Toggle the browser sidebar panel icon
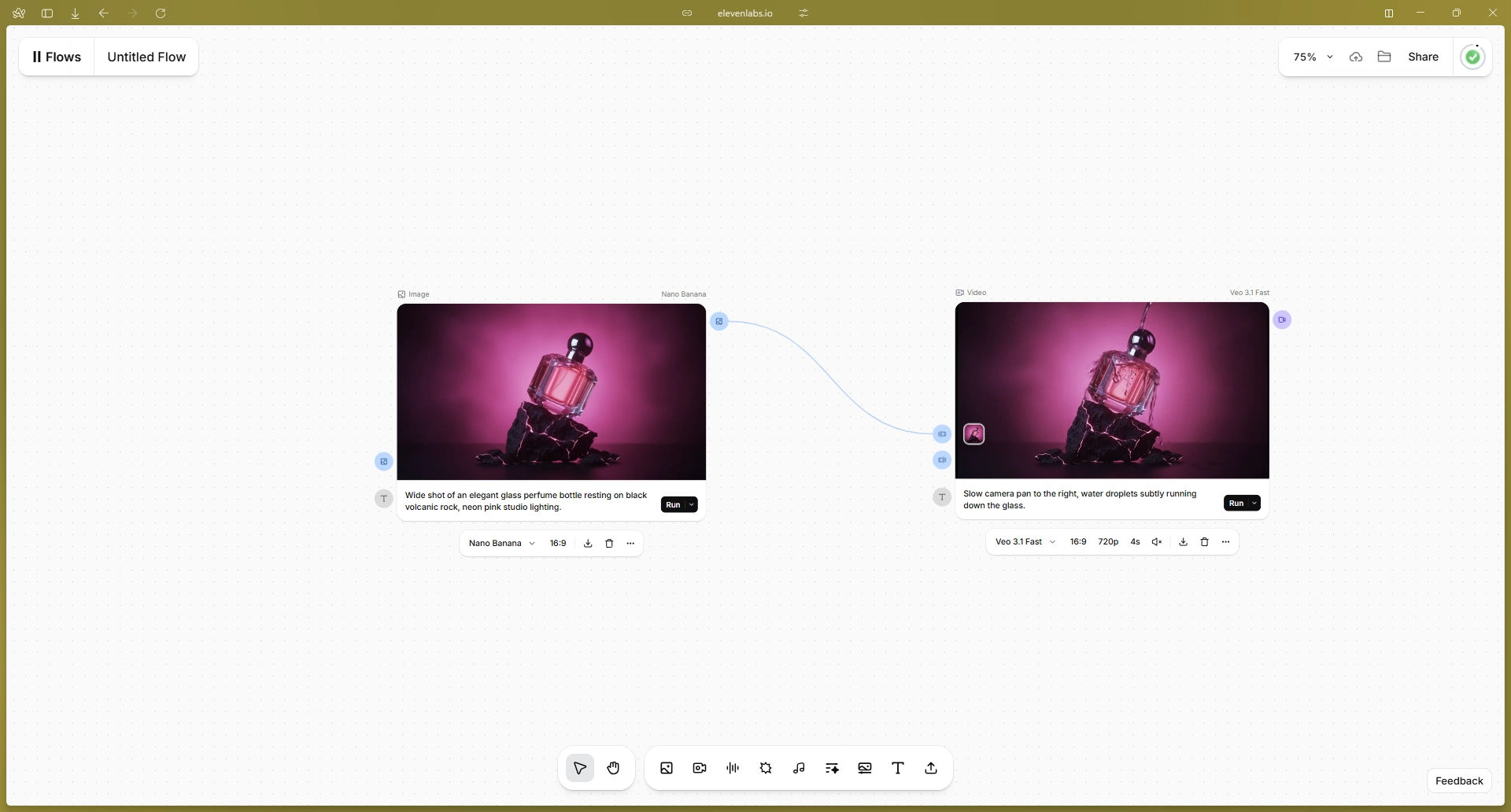The width and height of the screenshot is (1511, 812). (47, 13)
